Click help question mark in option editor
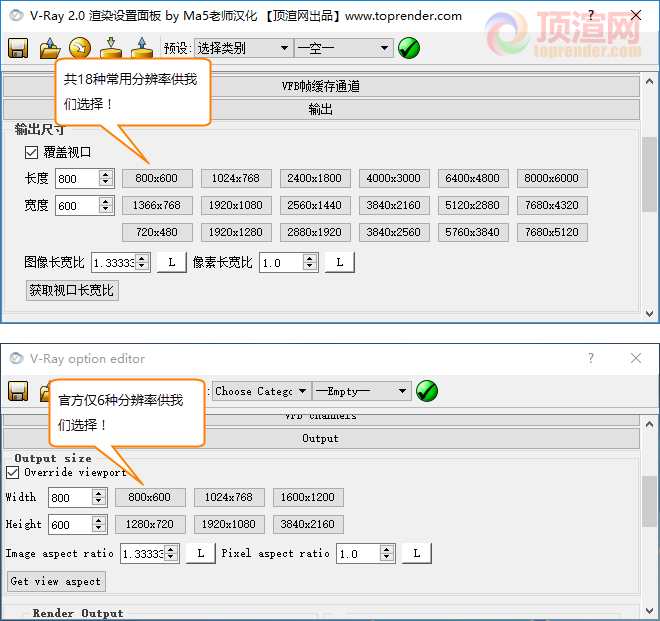 tap(591, 358)
